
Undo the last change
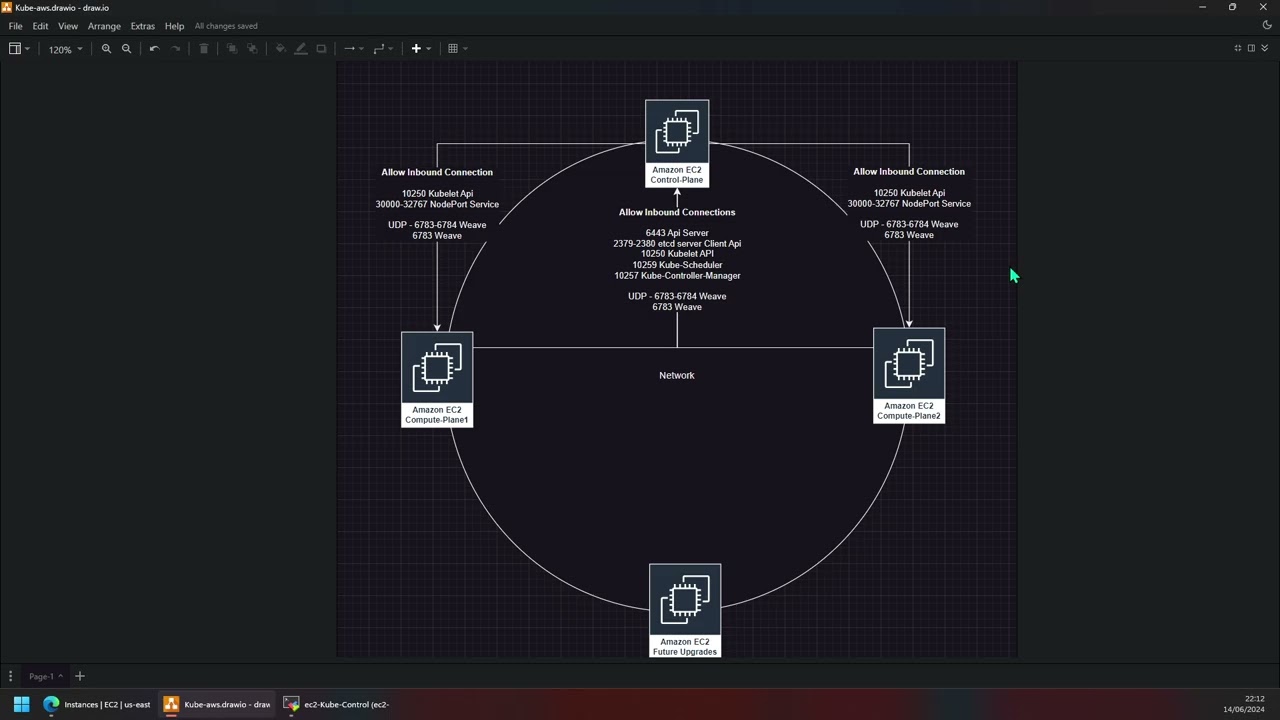click(154, 48)
